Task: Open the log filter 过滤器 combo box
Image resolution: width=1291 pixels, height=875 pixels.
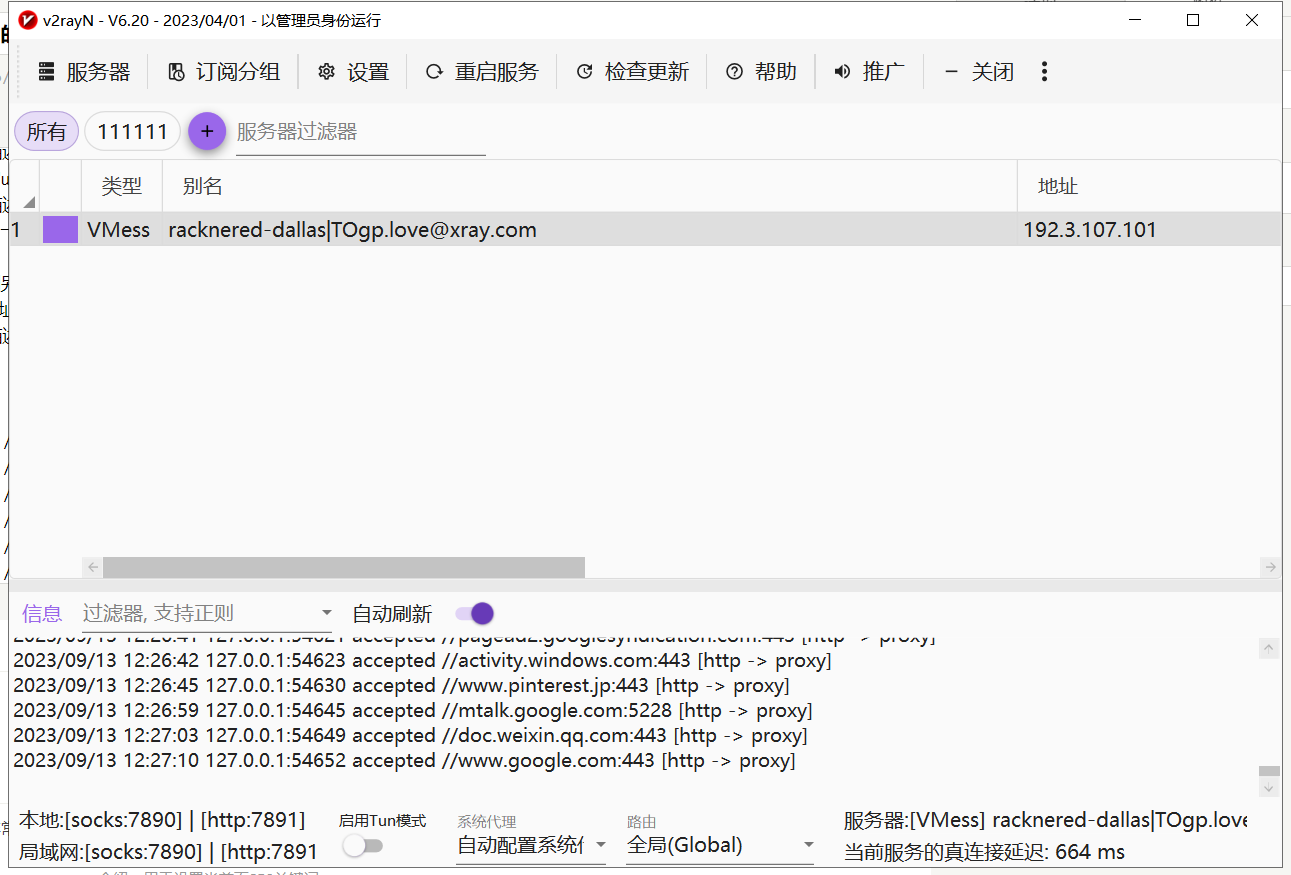Action: (207, 613)
